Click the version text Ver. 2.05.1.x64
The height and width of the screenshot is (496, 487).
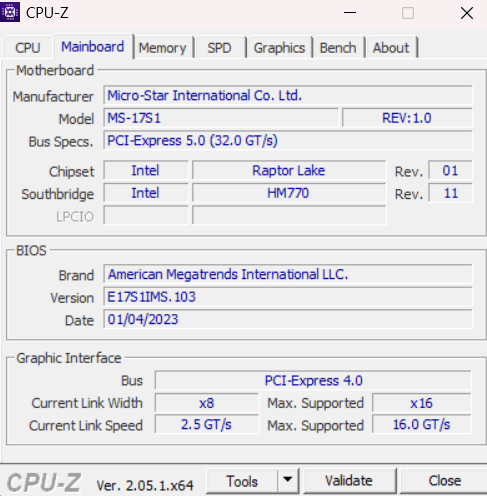(145, 485)
